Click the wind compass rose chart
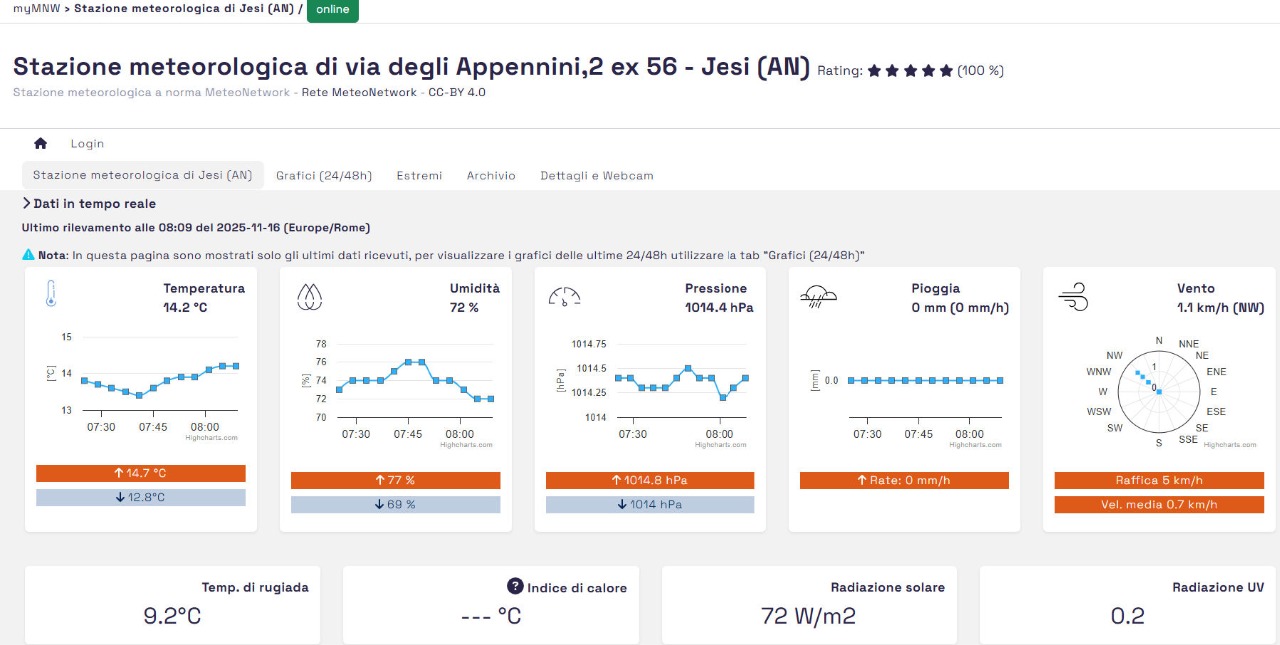Image resolution: width=1280 pixels, height=645 pixels. (1159, 391)
